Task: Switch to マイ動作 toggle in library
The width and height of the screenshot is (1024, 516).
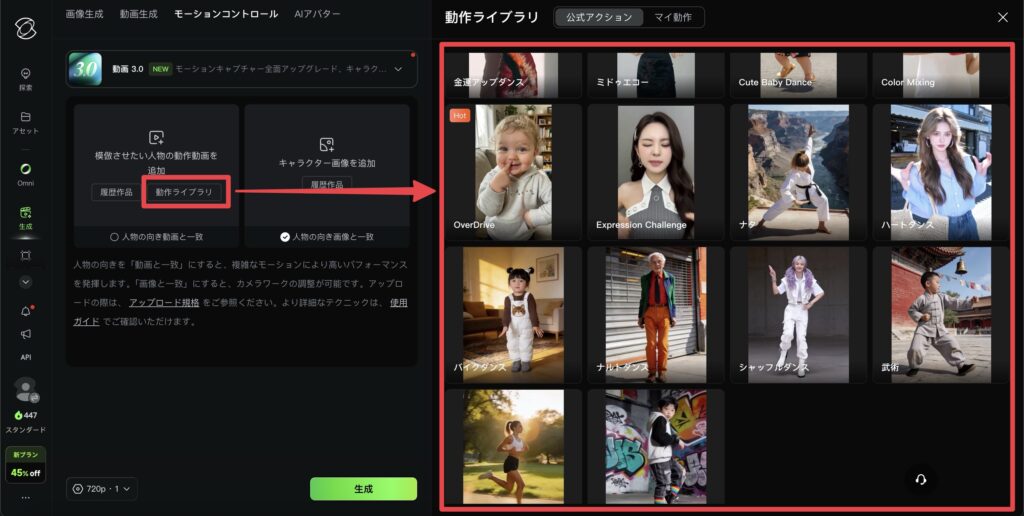Action: (x=673, y=17)
